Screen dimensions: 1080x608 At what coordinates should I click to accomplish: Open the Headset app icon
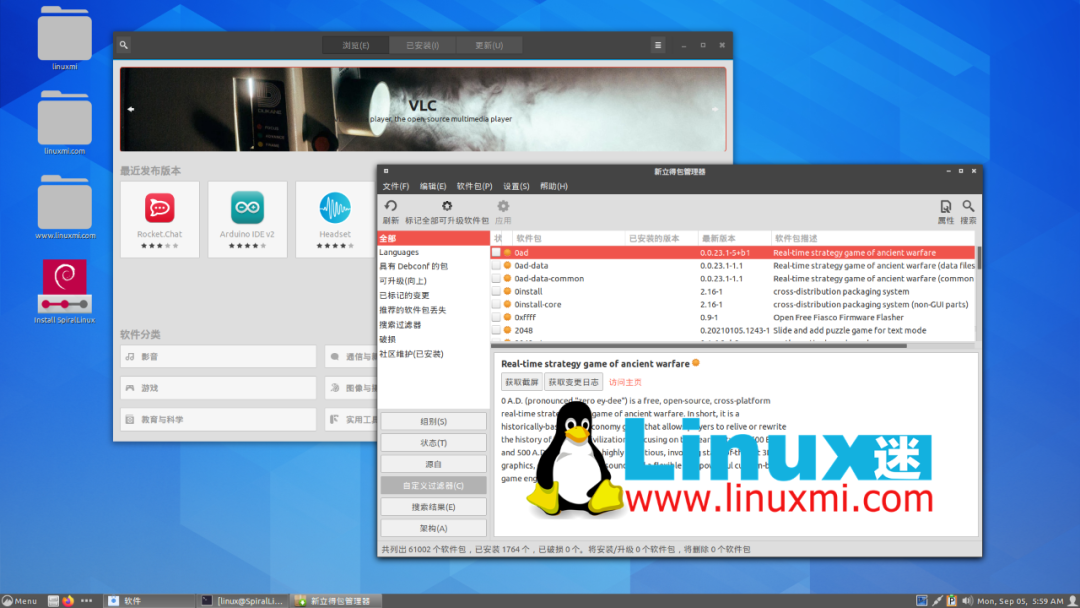pos(335,208)
